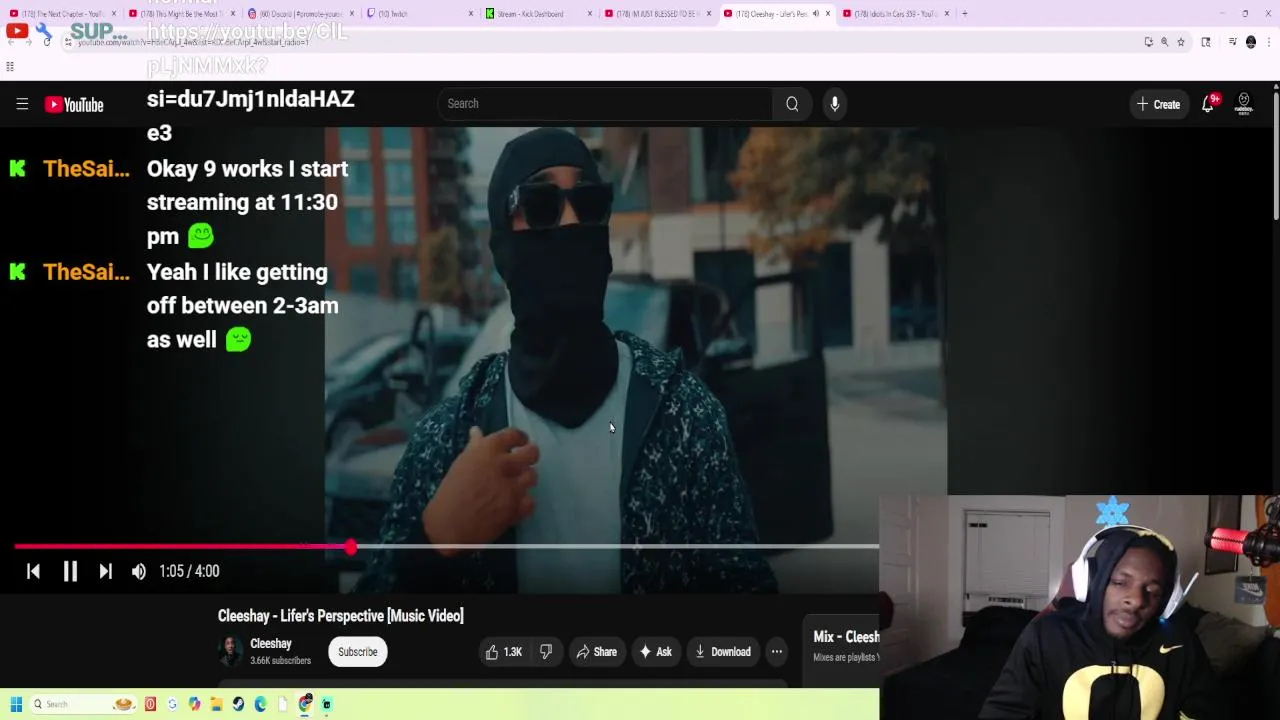Subscribe to the Cleeshay channel
1280x720 pixels.
point(357,652)
